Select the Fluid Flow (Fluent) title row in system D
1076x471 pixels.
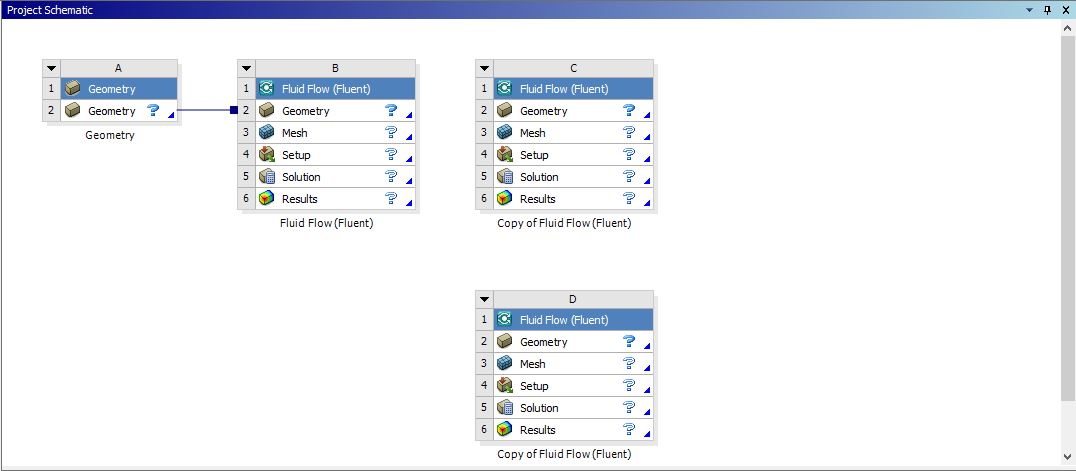pyautogui.click(x=573, y=319)
